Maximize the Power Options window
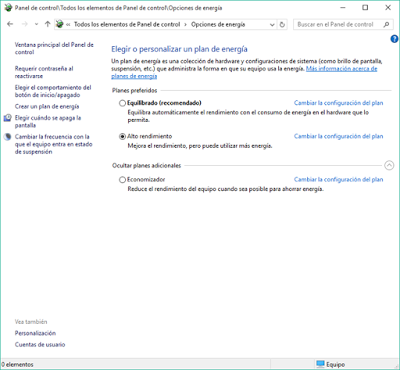Viewport: 400px width, 370px height. [365, 8]
